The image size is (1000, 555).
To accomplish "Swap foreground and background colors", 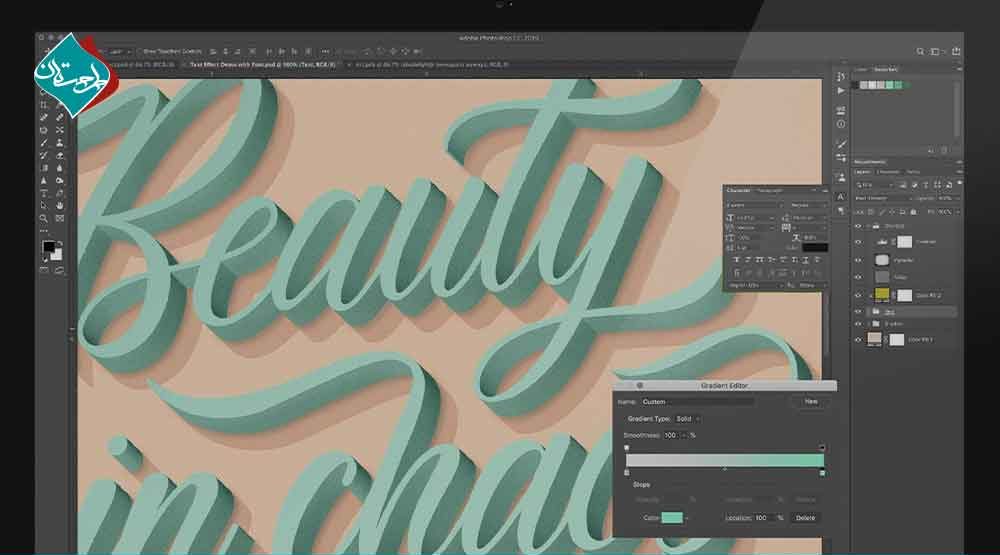I will point(59,243).
